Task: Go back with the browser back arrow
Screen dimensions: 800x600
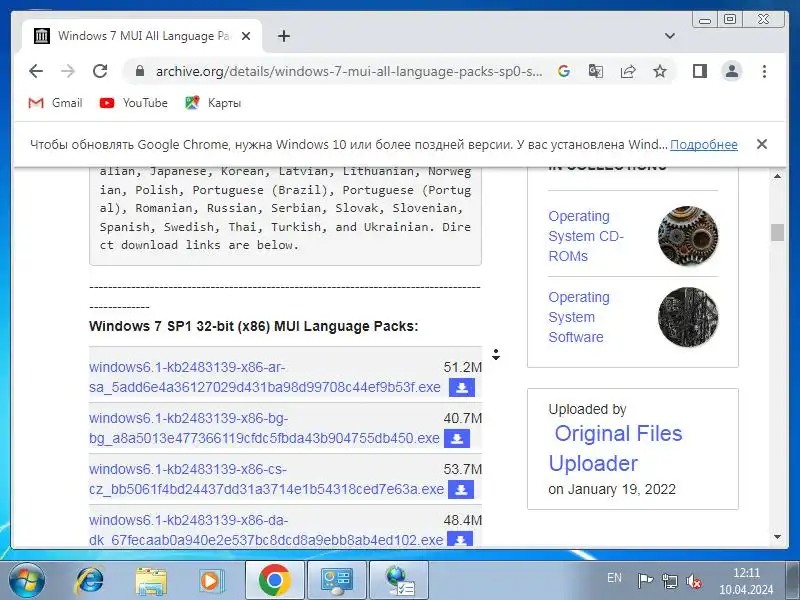Action: click(36, 71)
